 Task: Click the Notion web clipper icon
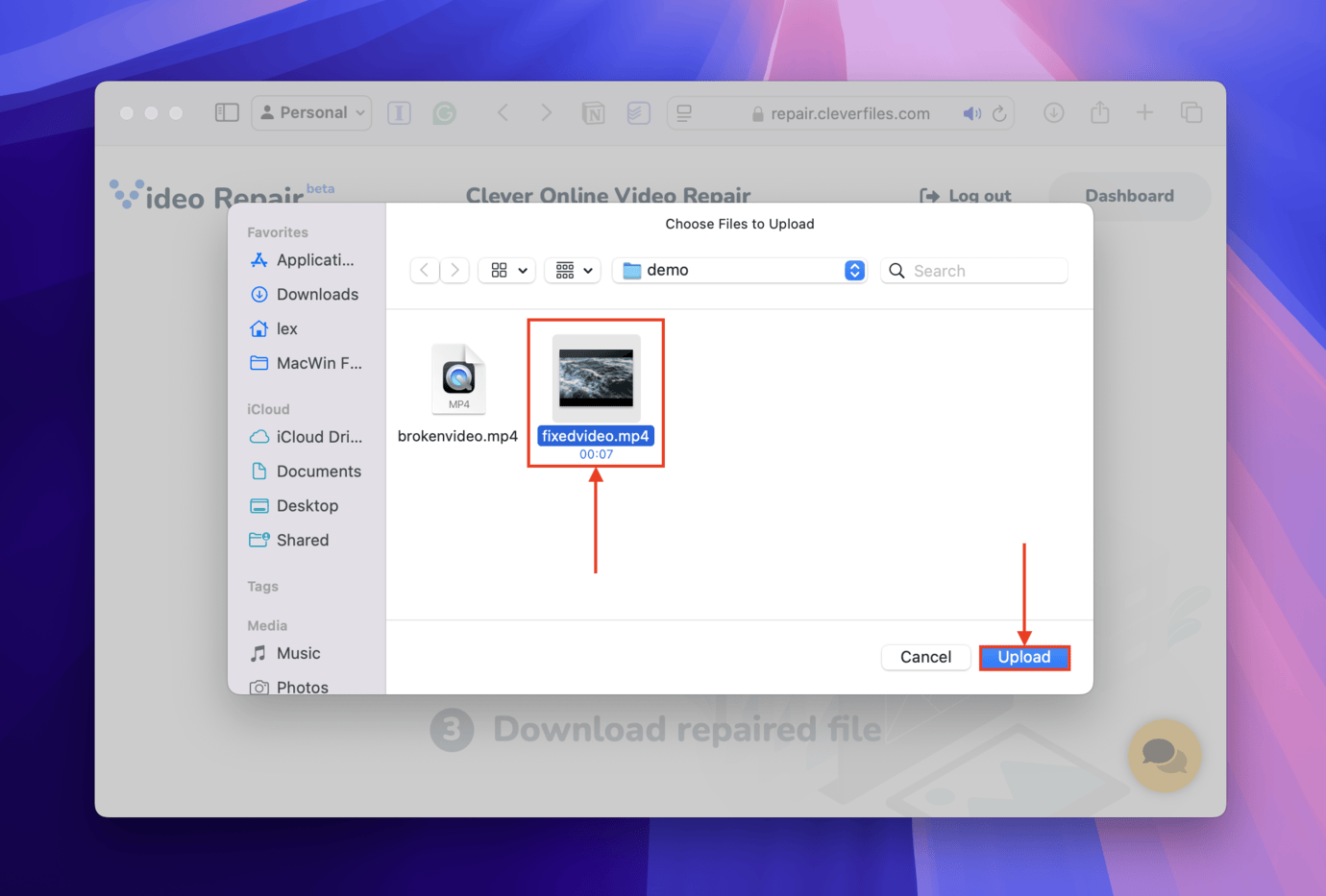click(594, 113)
